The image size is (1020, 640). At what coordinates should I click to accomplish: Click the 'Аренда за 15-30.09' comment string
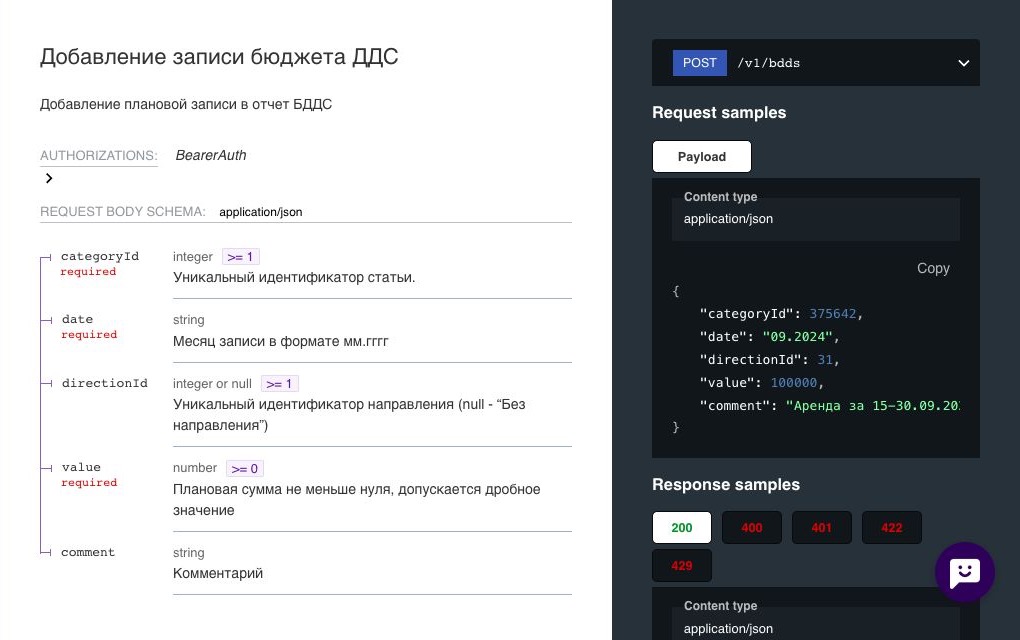click(872, 406)
